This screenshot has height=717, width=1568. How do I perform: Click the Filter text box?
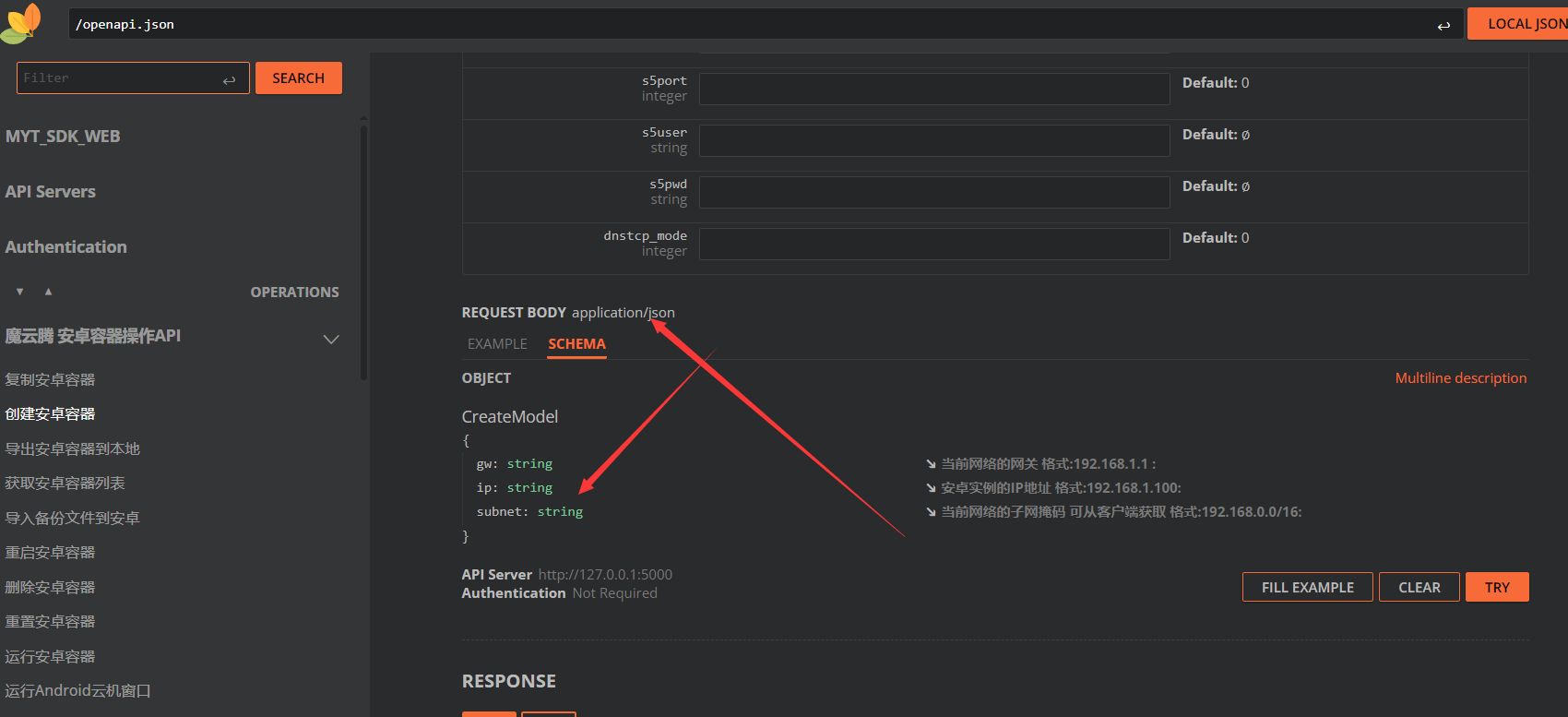[x=120, y=78]
